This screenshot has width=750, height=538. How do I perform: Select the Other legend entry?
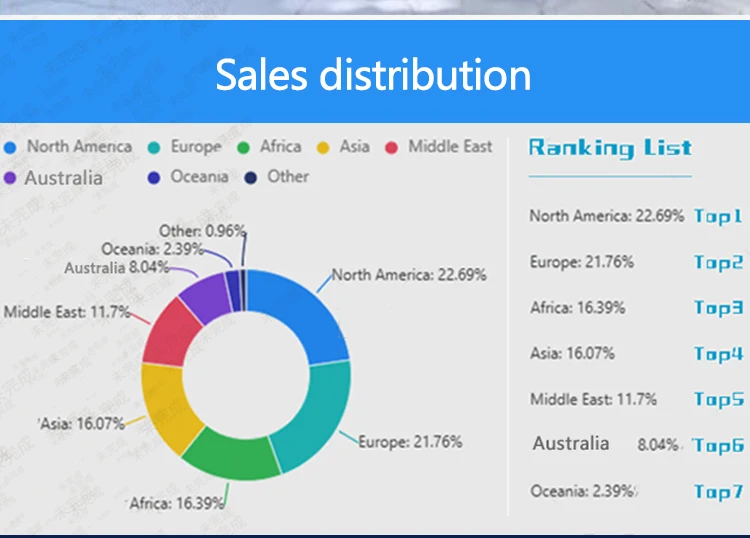[276, 177]
